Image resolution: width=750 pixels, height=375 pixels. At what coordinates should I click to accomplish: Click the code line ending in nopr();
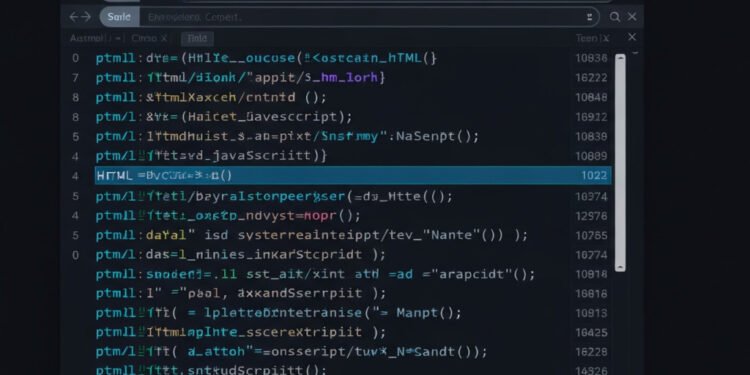[228, 216]
